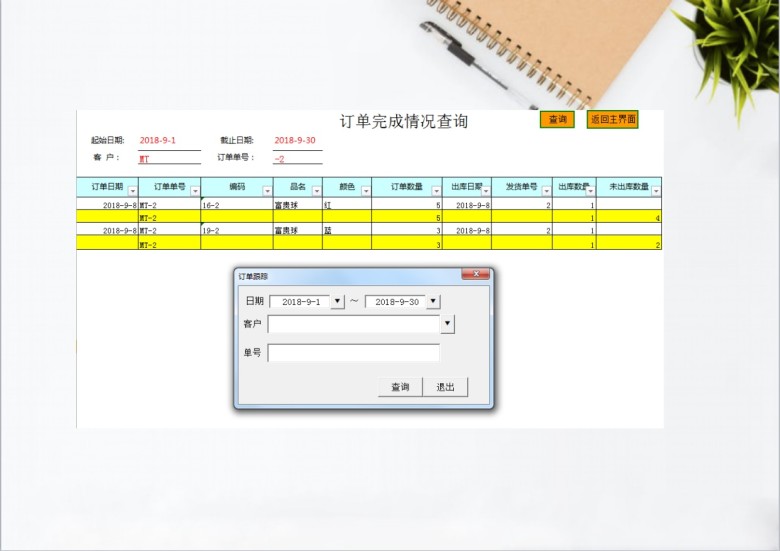Close the 订单跟踪 dialog
The height and width of the screenshot is (551, 780).
pyautogui.click(x=476, y=274)
